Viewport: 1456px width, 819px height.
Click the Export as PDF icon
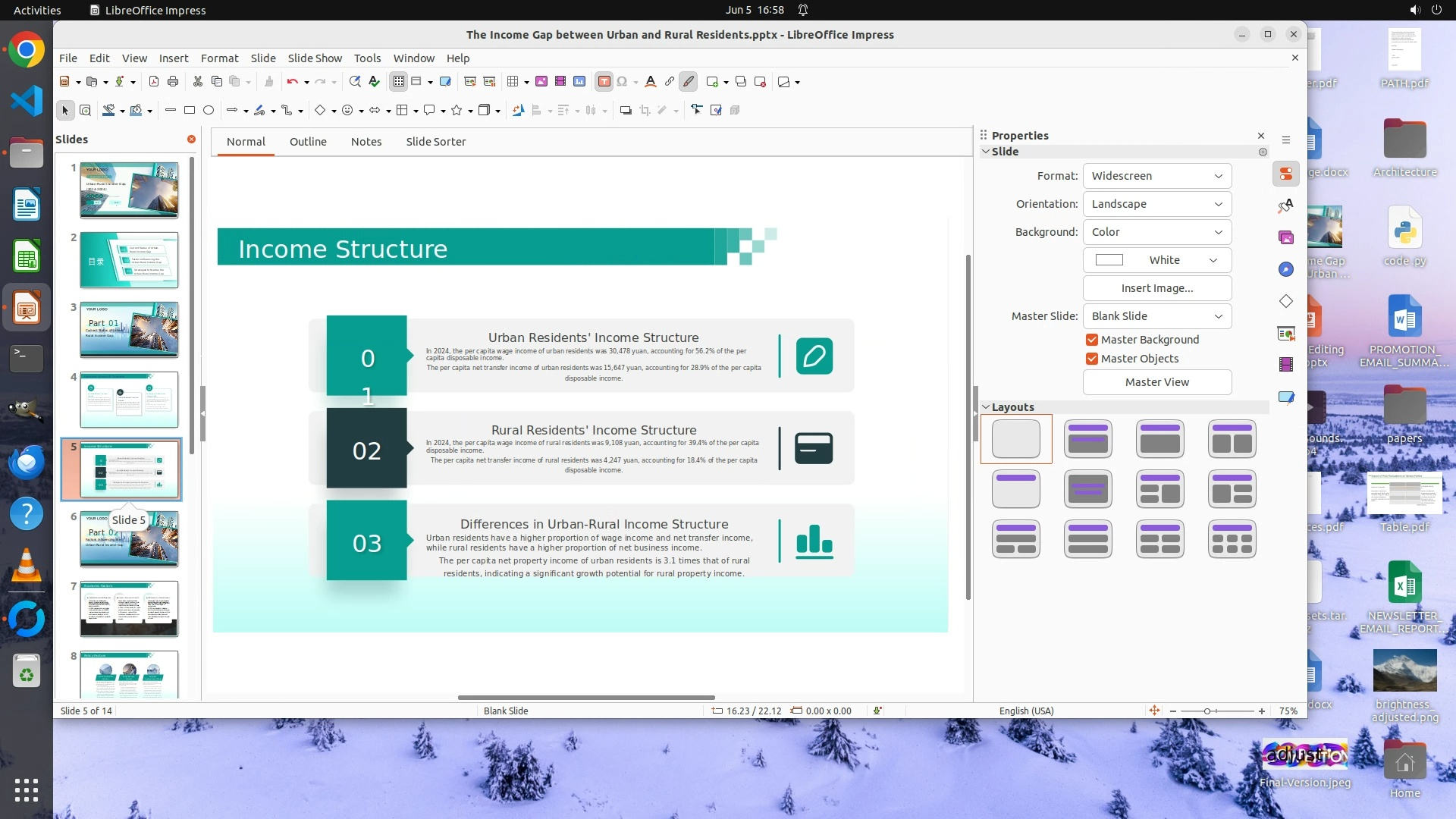[x=154, y=82]
